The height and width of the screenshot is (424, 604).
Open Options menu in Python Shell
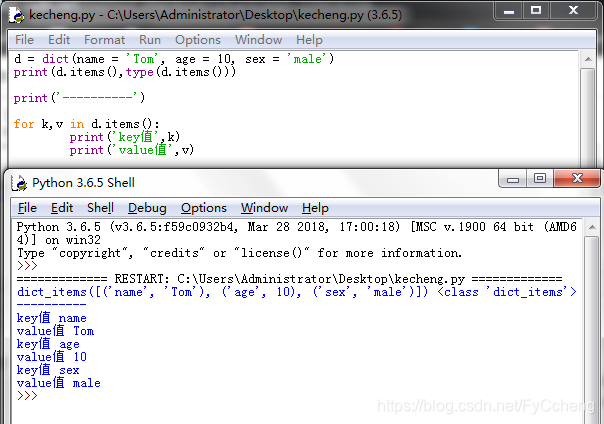click(204, 208)
